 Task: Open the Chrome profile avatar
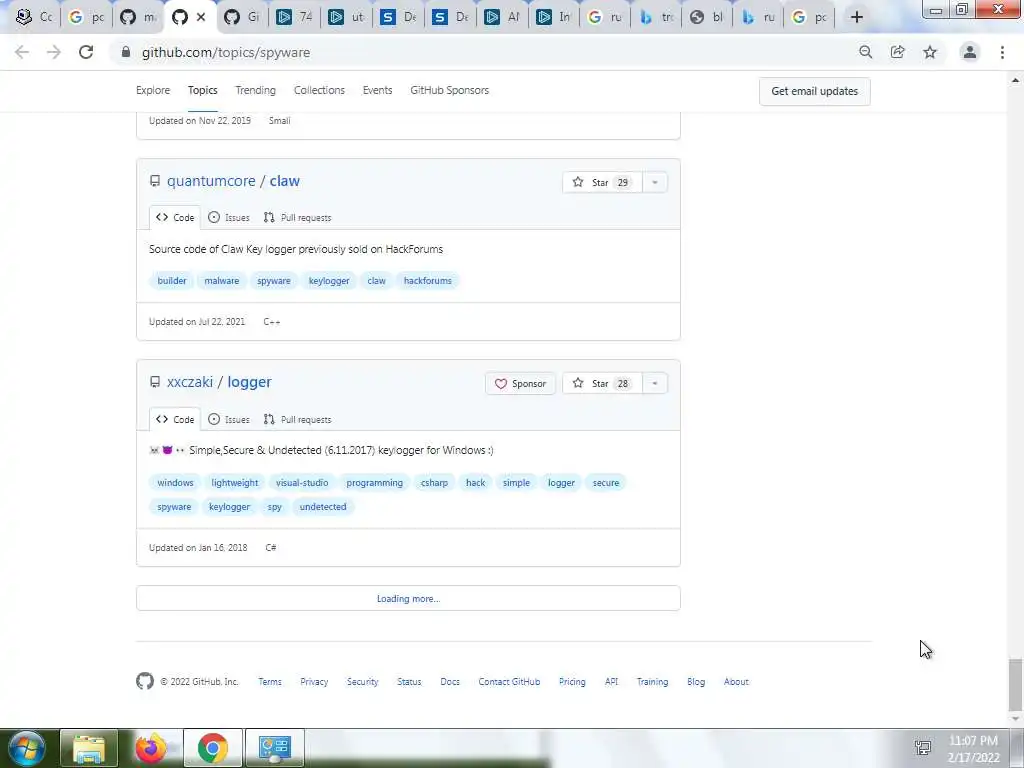pos(970,52)
